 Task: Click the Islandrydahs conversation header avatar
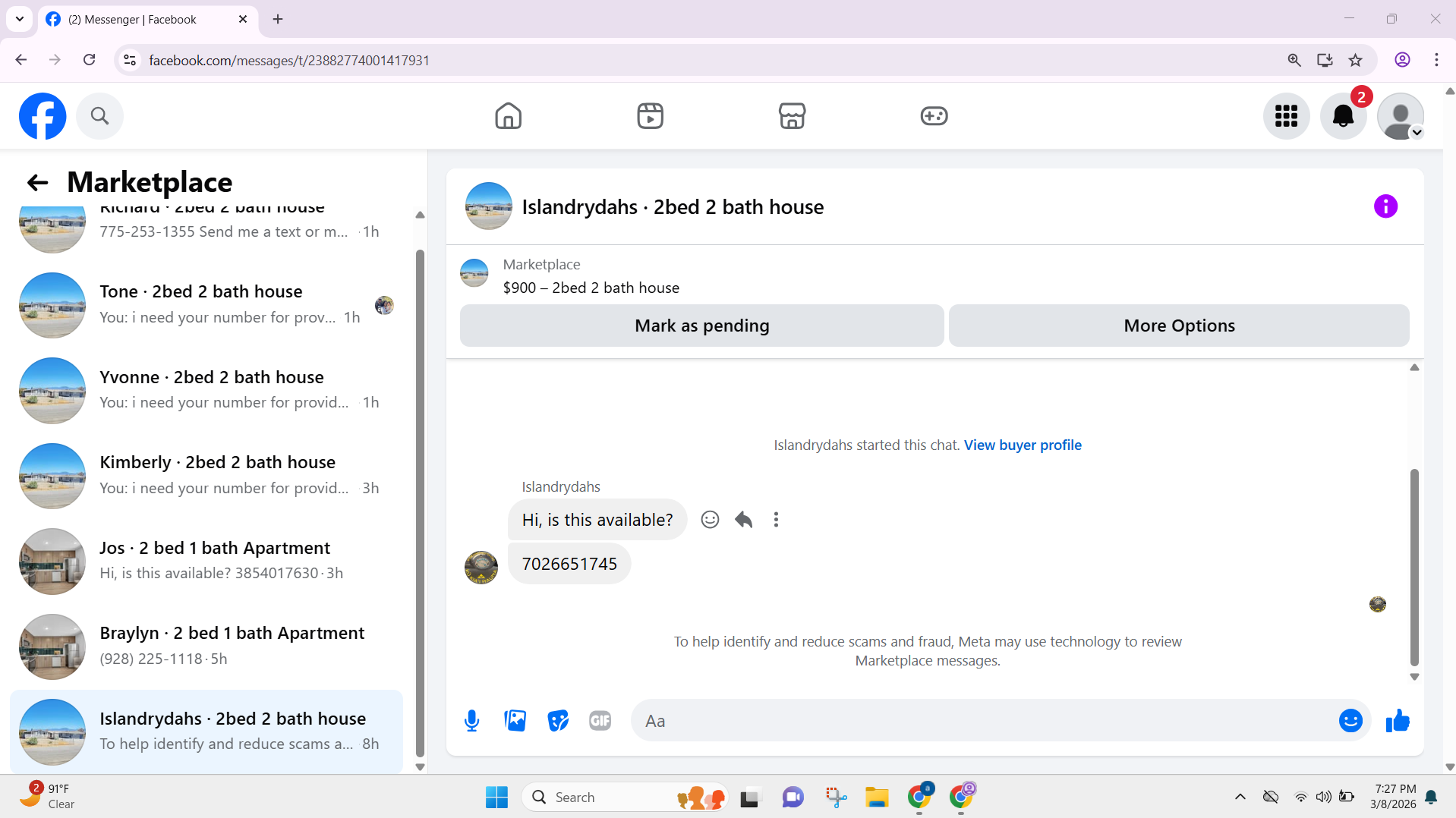coord(488,206)
